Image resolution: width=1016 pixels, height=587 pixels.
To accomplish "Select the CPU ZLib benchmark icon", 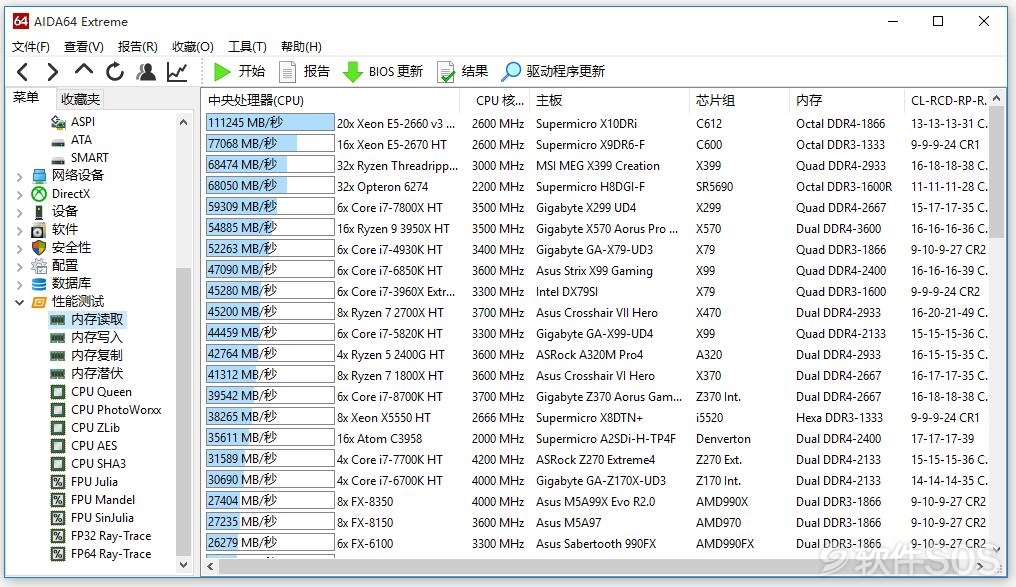I will [58, 428].
